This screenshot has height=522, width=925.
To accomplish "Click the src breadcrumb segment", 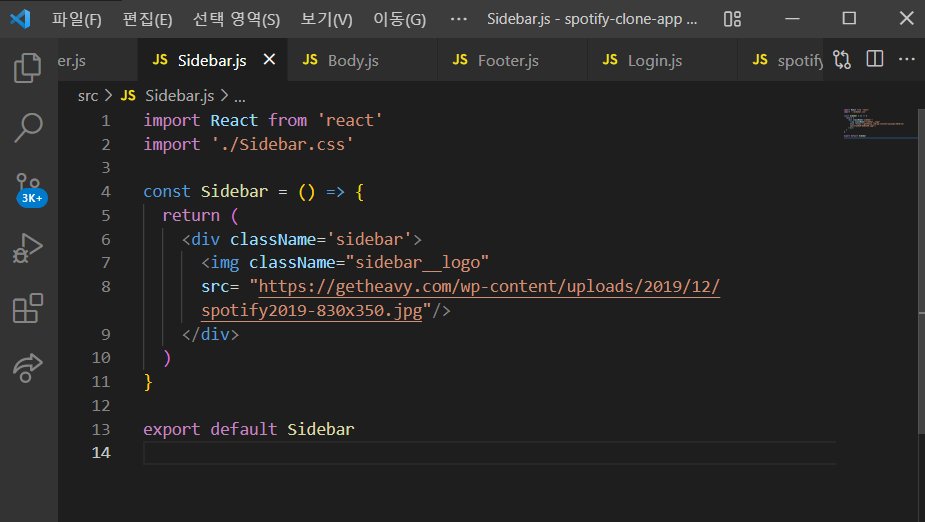I will click(88, 96).
